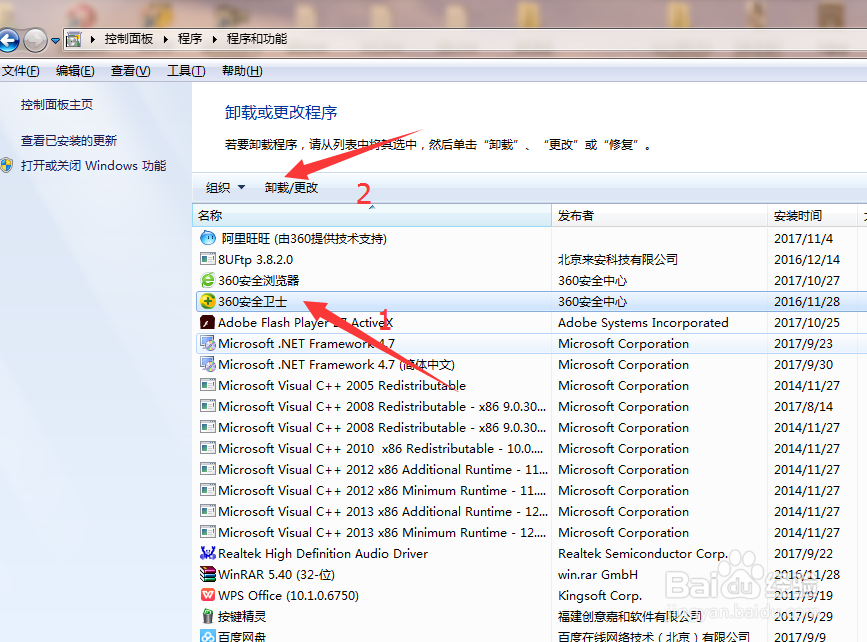Viewport: 867px width, 642px height.
Task: Click icon of Visual C++ 2008 dated 2014/11/27
Action: (208, 427)
